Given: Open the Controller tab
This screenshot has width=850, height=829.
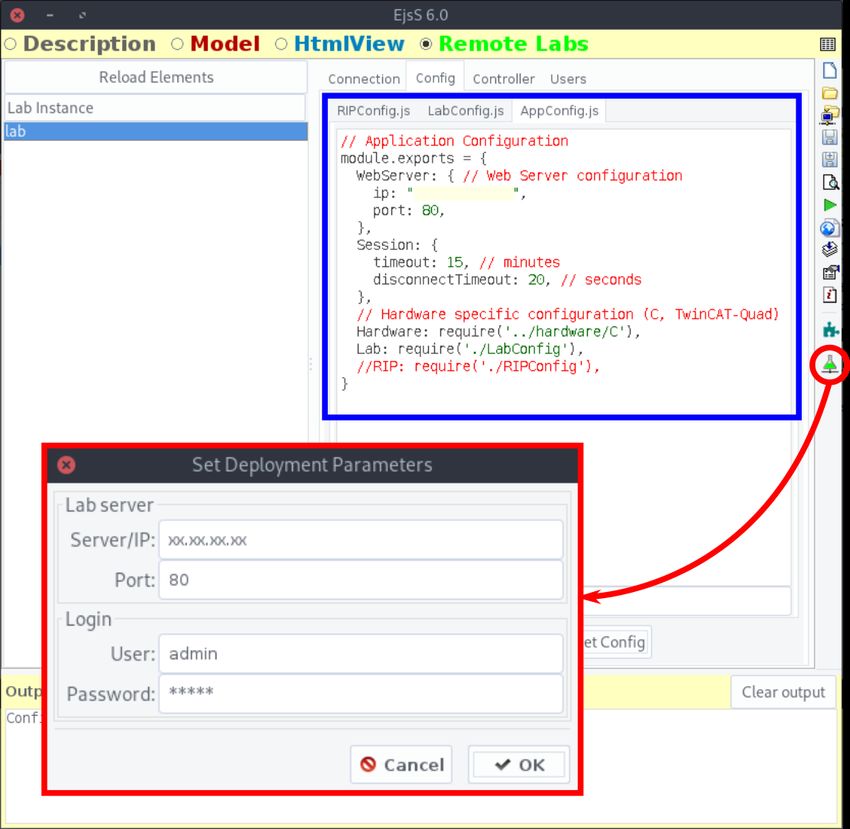Looking at the screenshot, I should click(x=503, y=79).
